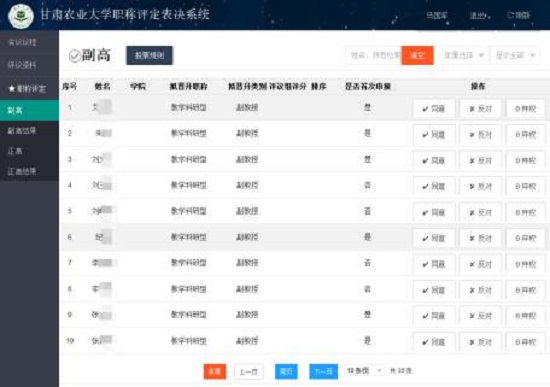The width and height of the screenshot is (550, 387).
Task: Open the batch selection dropdown
Action: 464,55
